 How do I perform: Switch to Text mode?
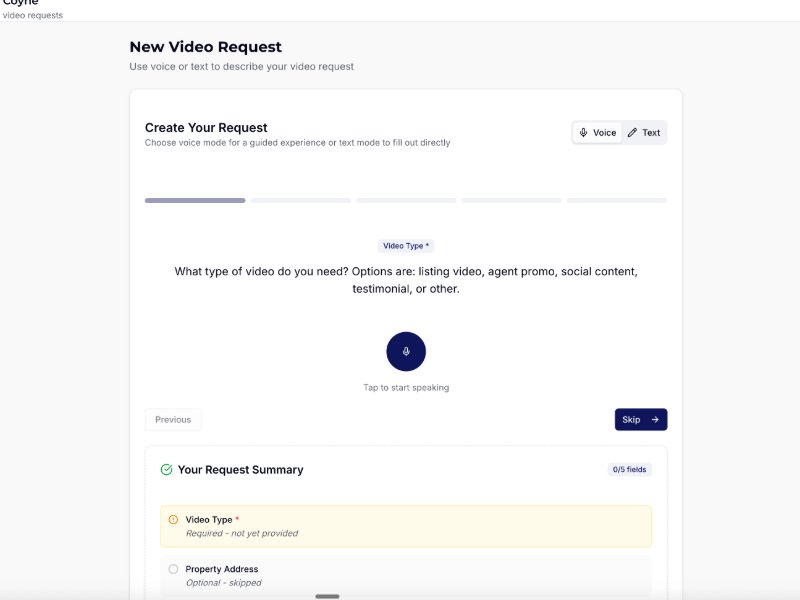(x=644, y=132)
